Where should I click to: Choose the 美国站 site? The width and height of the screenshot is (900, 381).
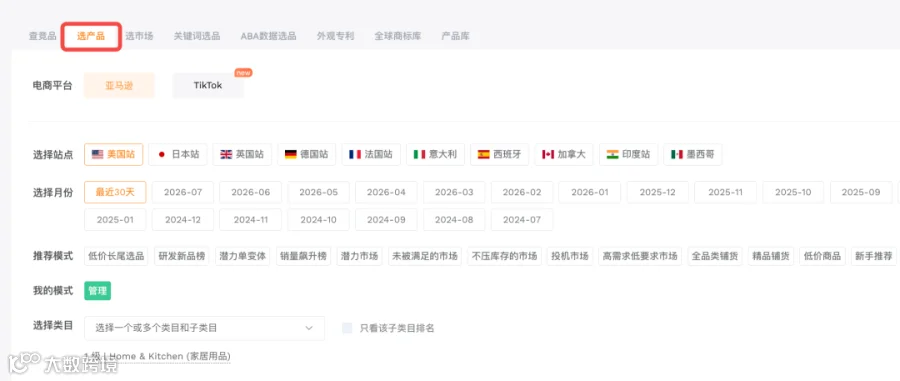114,154
